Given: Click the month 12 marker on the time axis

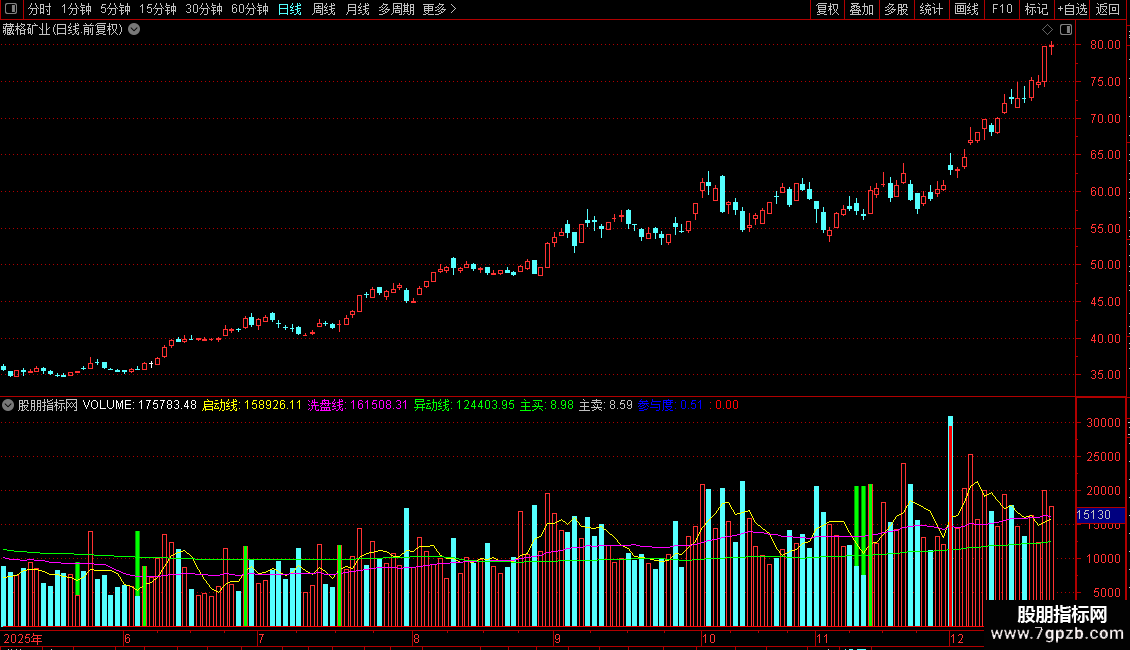Looking at the screenshot, I should tap(956, 638).
